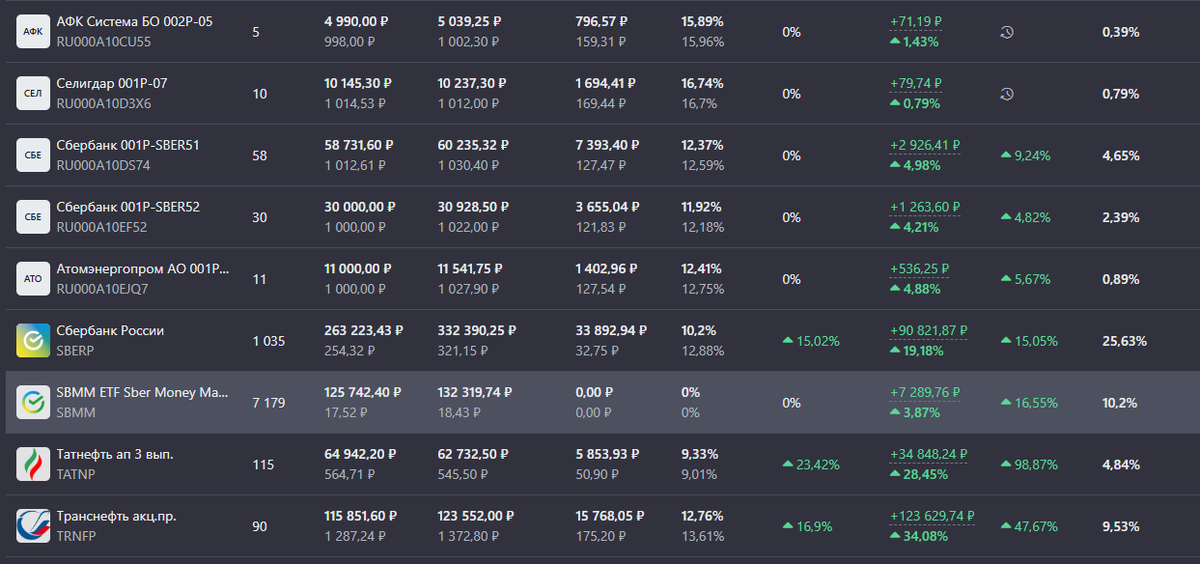The width and height of the screenshot is (1200, 564).
Task: Click ticker RU000A10CU55
Action: point(104,42)
